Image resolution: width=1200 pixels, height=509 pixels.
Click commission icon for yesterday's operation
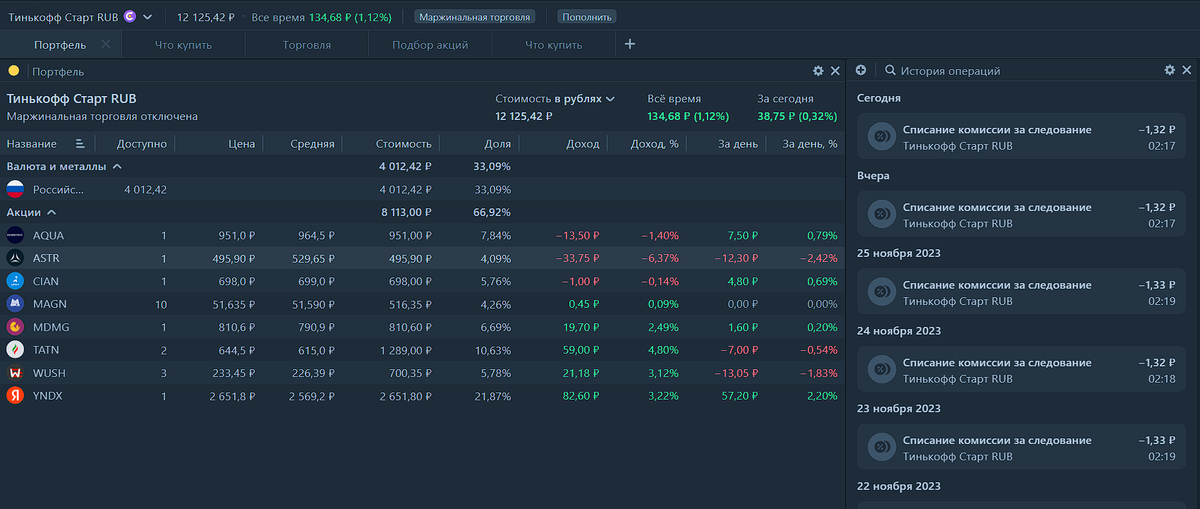pyautogui.click(x=881, y=214)
